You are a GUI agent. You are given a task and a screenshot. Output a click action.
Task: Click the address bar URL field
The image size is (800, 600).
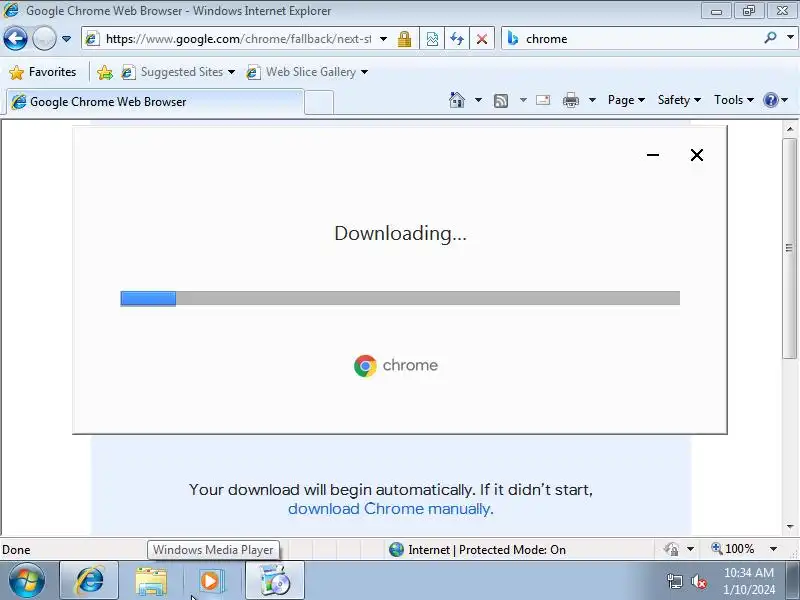(238, 39)
